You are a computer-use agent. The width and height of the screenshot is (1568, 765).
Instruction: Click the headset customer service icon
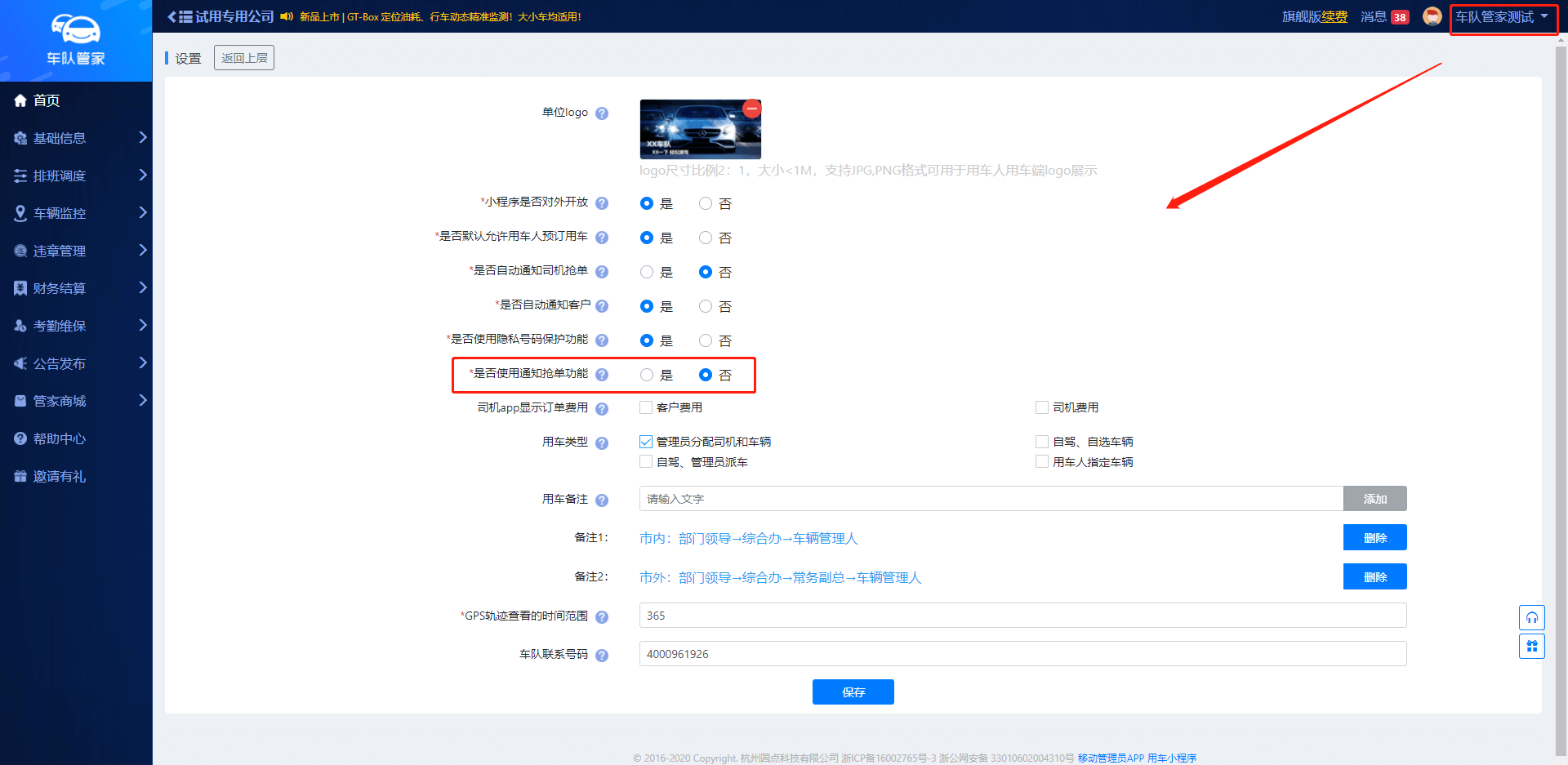(1531, 618)
